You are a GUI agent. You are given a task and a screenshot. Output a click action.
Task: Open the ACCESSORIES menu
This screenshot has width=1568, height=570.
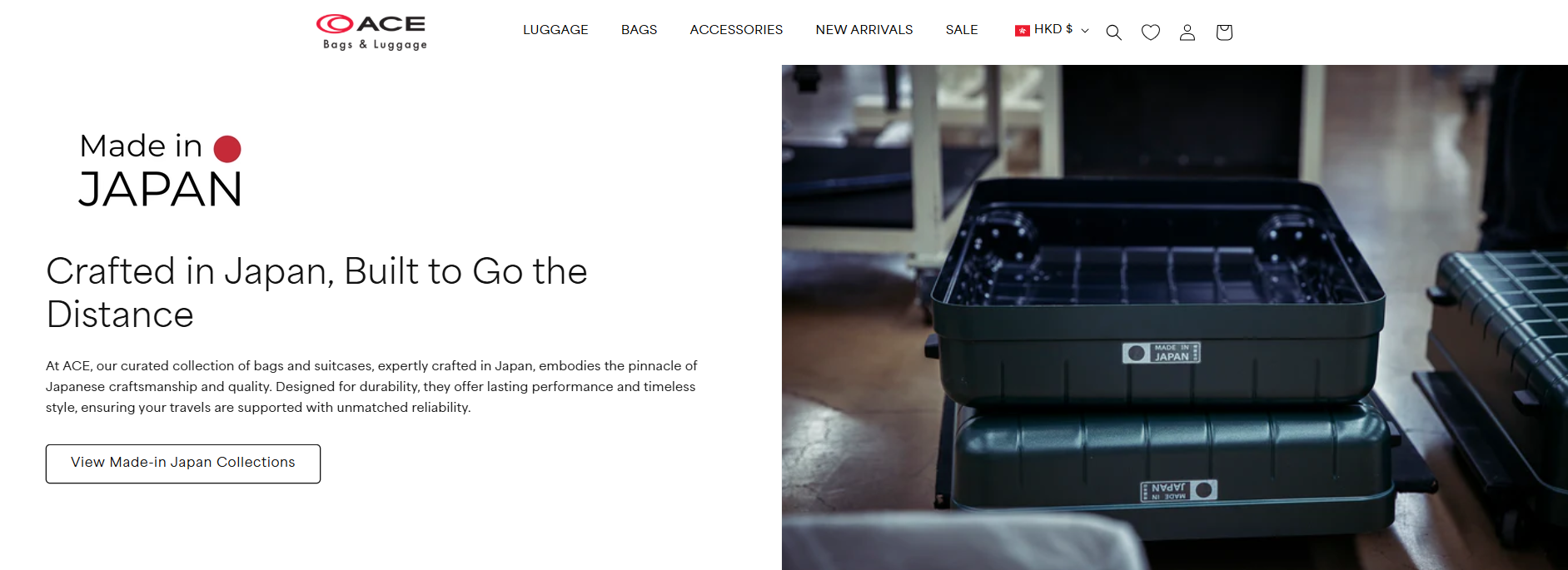pyautogui.click(x=736, y=30)
